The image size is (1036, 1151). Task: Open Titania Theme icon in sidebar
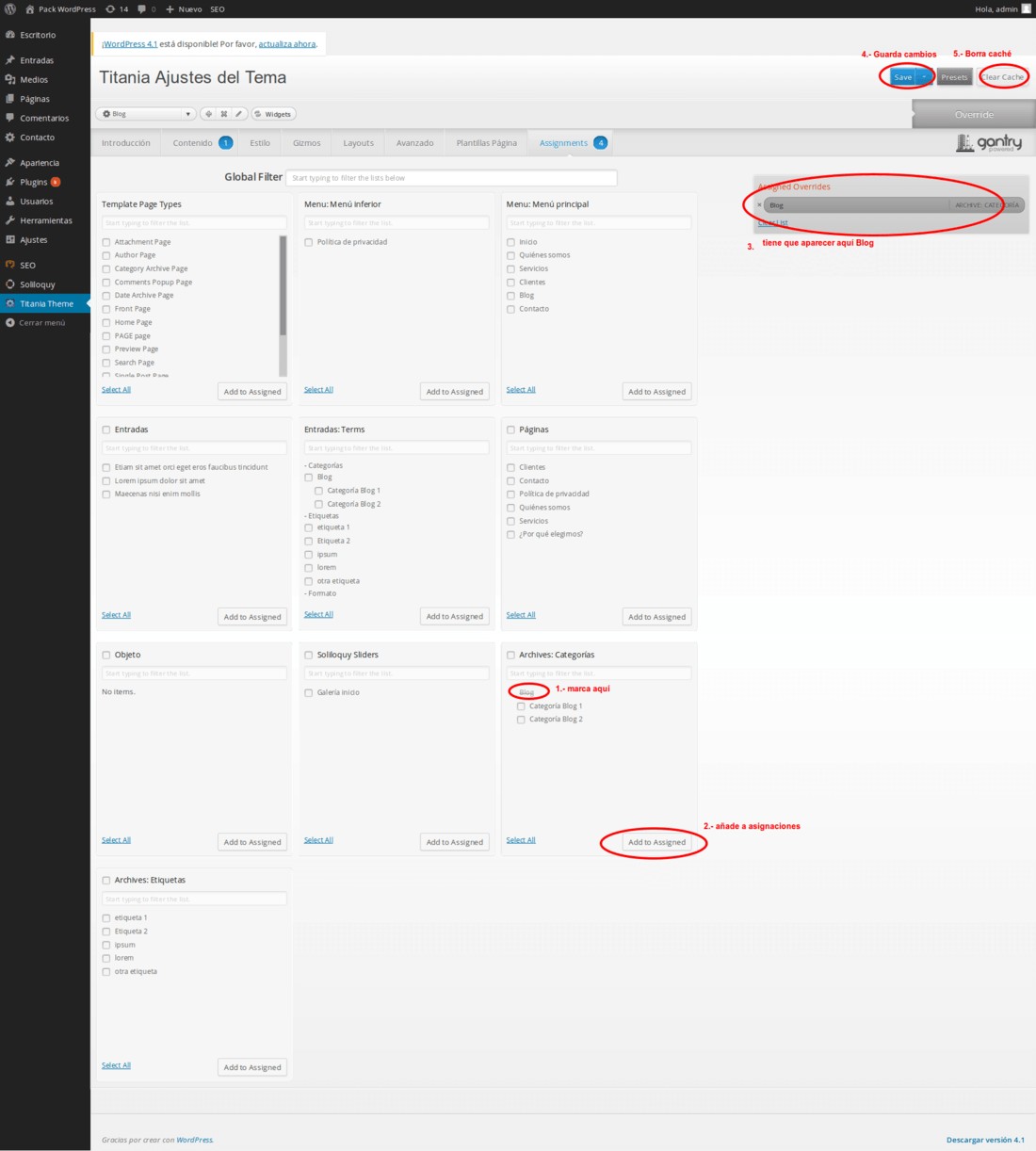tap(10, 303)
